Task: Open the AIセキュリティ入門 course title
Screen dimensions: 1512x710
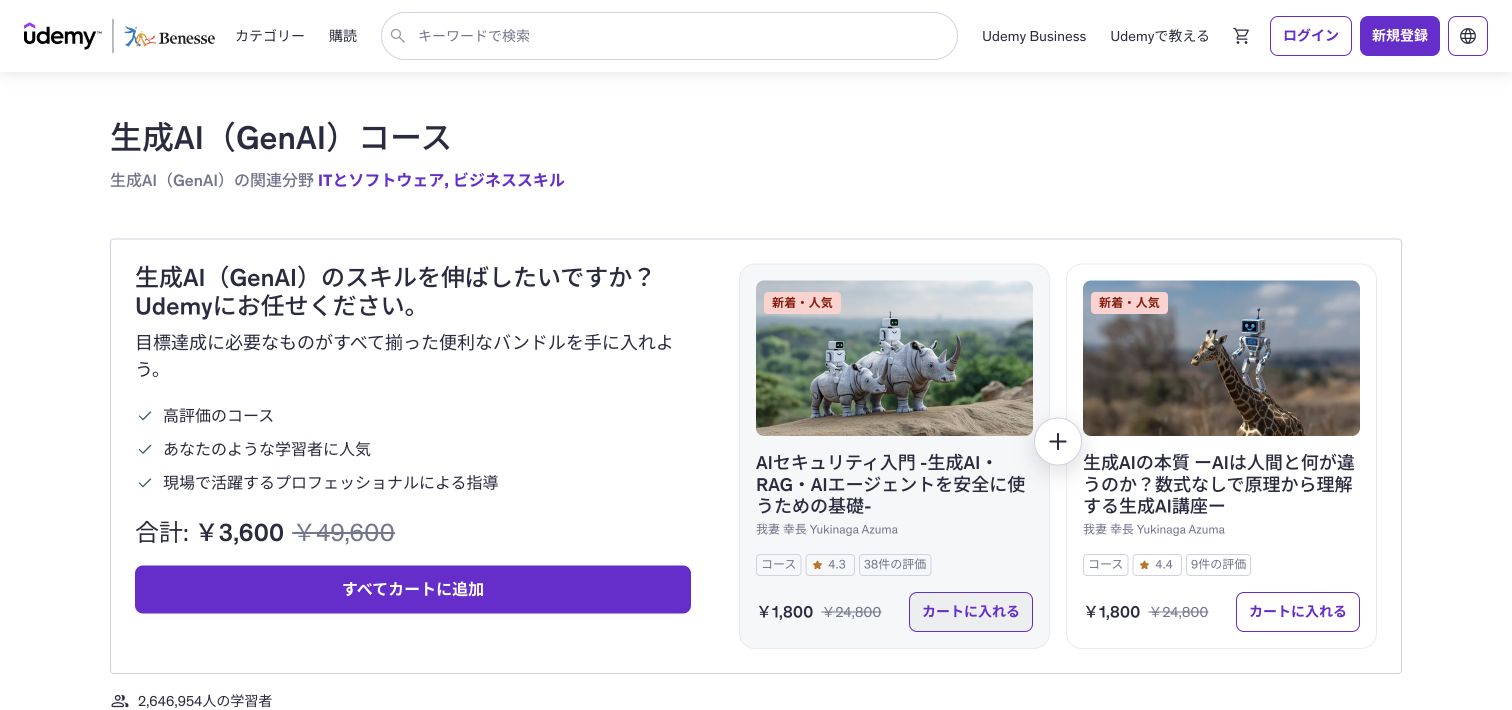Action: coord(890,484)
